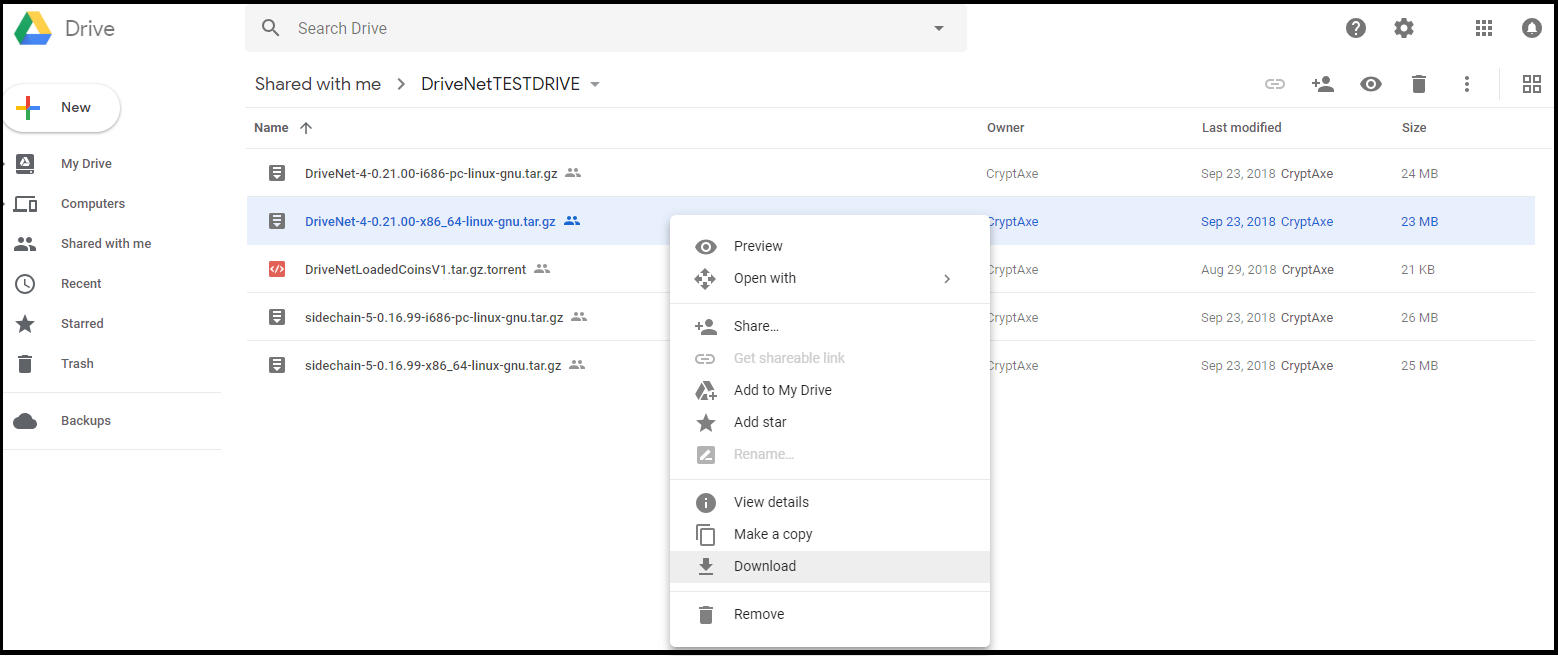Select sidechain-5-0.16.99-i686-pc-linux-gnu.tar.gz file name

click(x=434, y=317)
